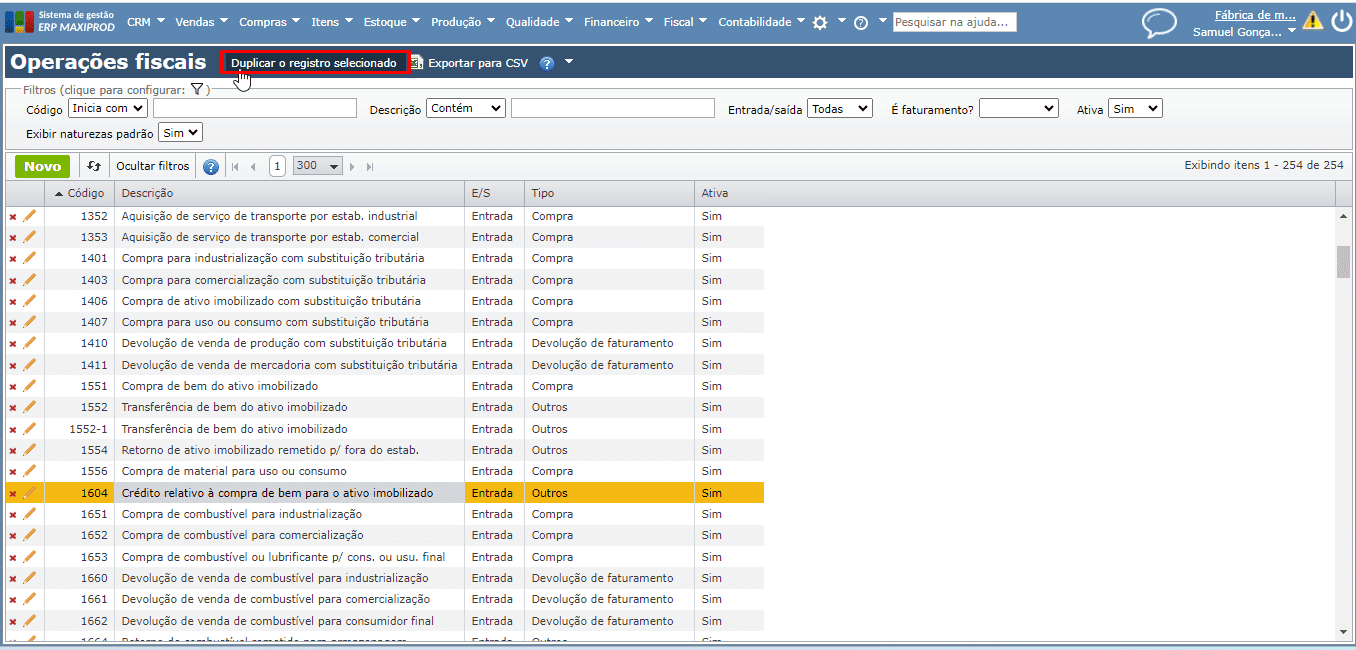Click blue help icon in grid toolbar
This screenshot has width=1356, height=650.
click(x=211, y=167)
